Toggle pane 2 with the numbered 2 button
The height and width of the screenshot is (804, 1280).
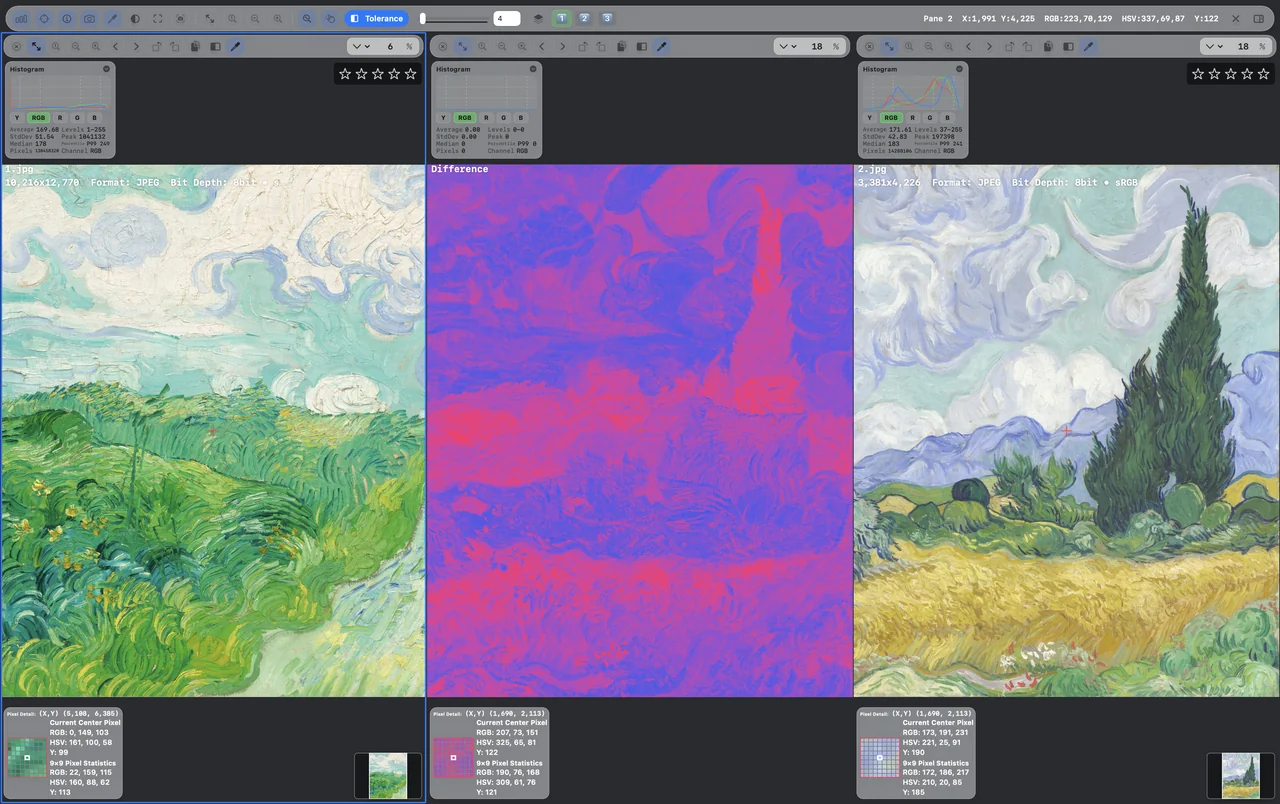584,19
